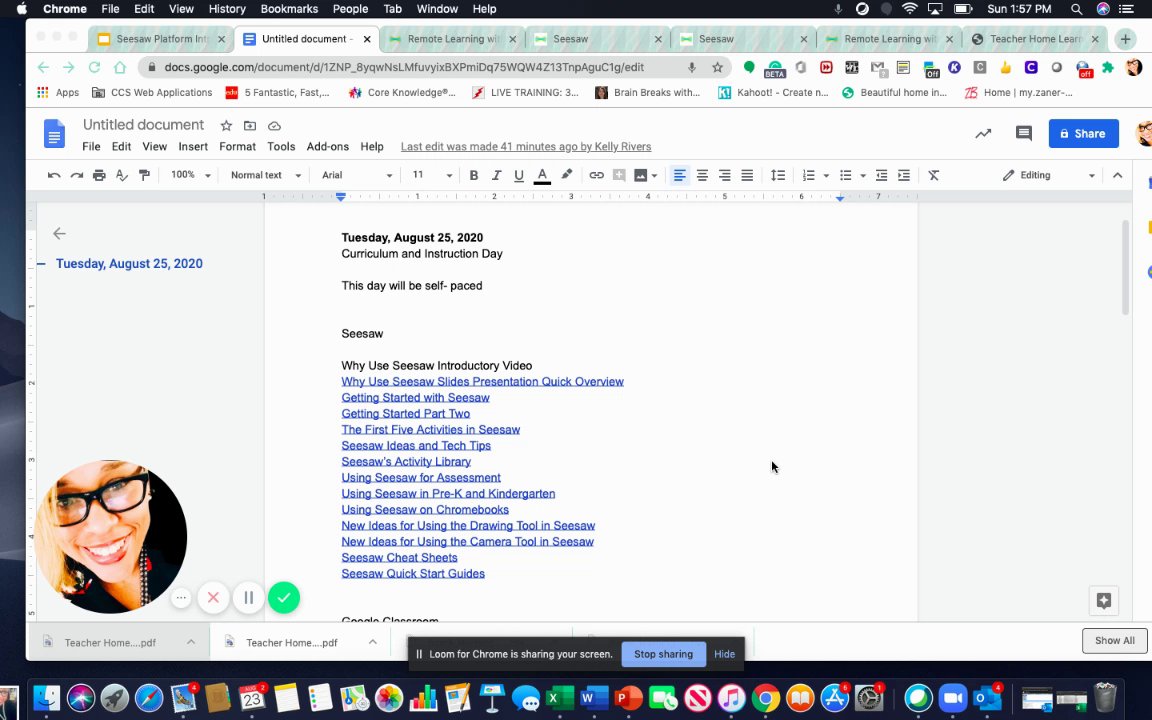
Task: Open Seesaw's Activity Library link
Action: tap(406, 461)
